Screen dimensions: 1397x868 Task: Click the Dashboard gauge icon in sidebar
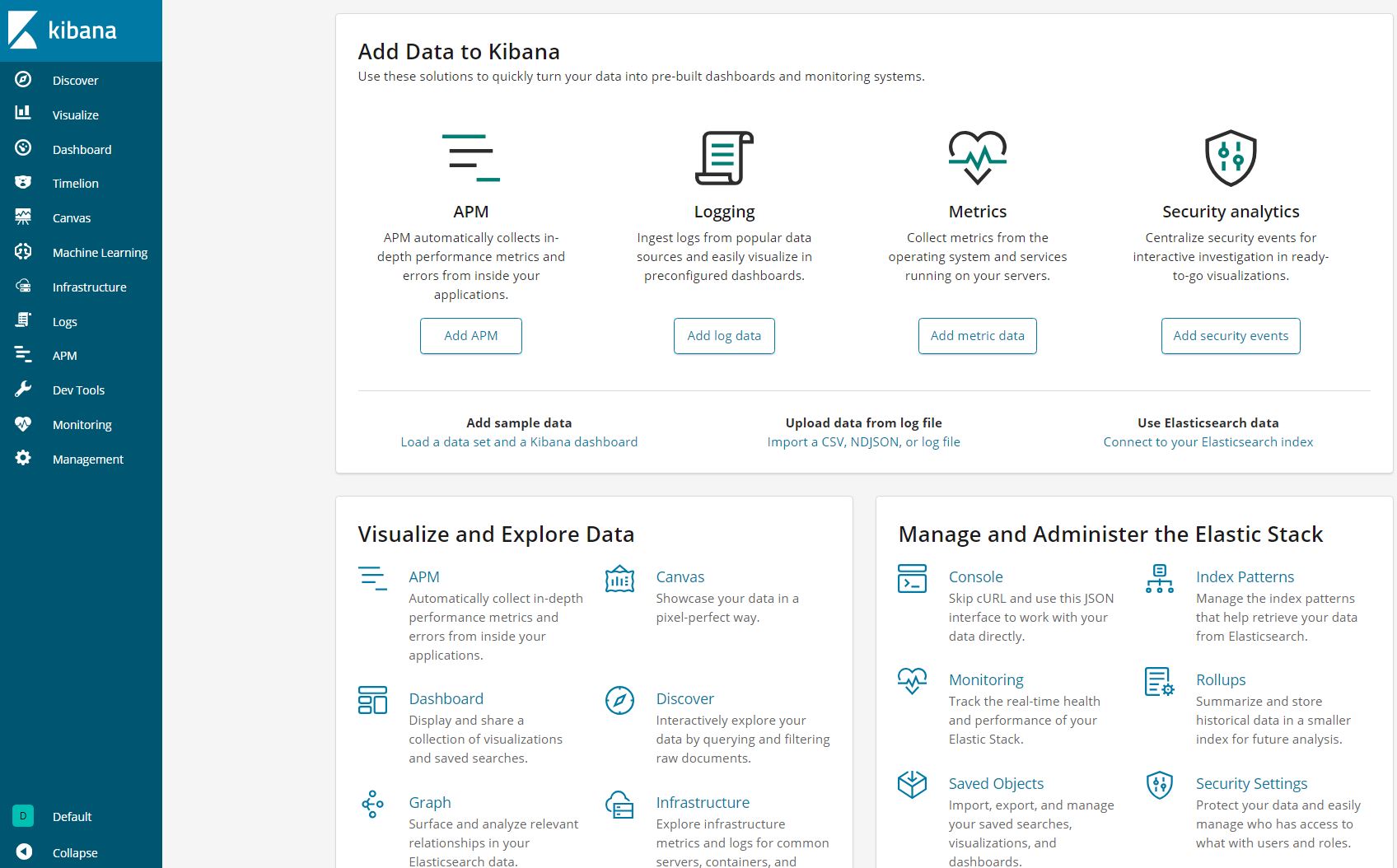pos(23,147)
